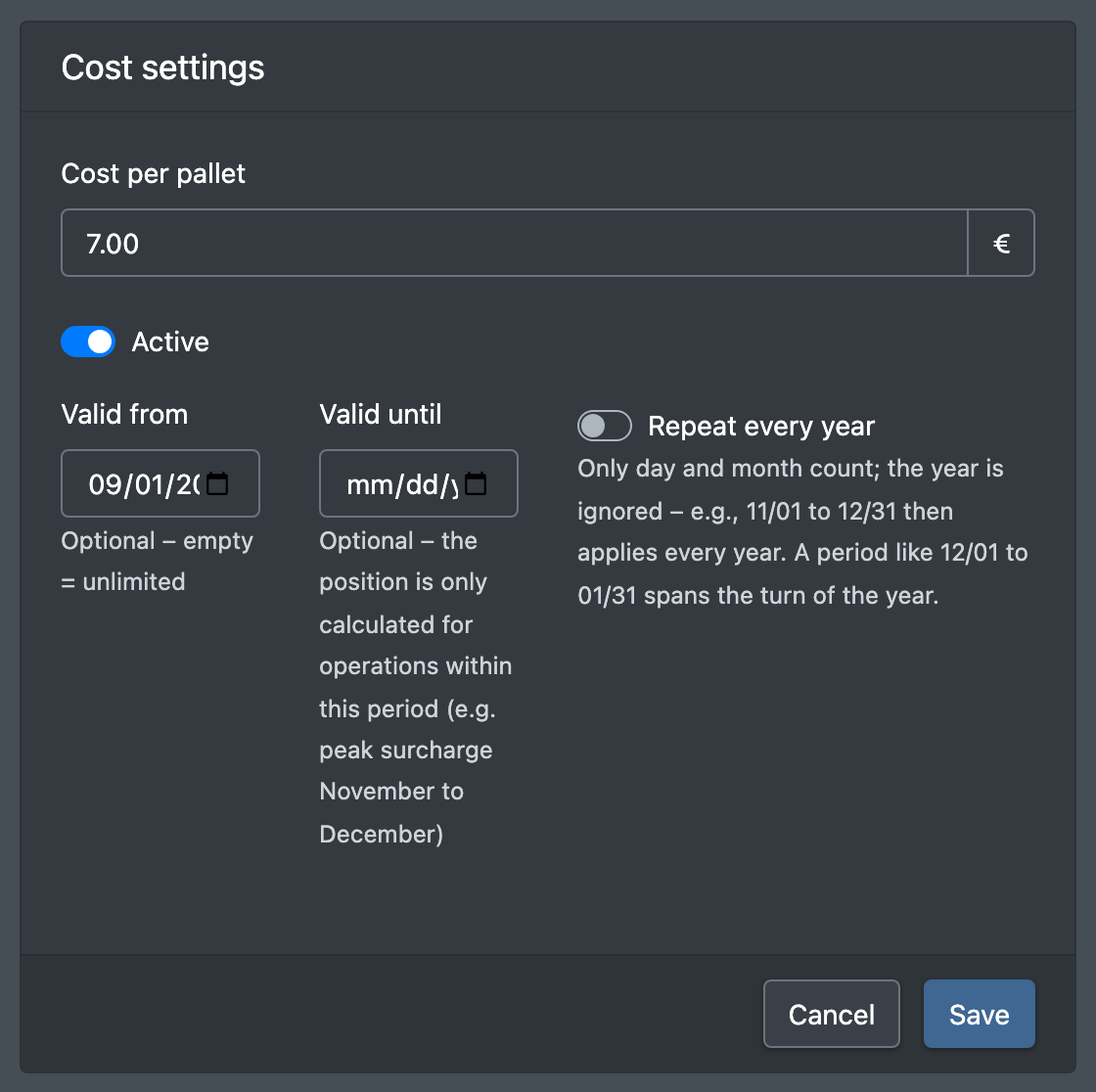The image size is (1096, 1092).
Task: Click the Cost settings heading
Action: 162,68
